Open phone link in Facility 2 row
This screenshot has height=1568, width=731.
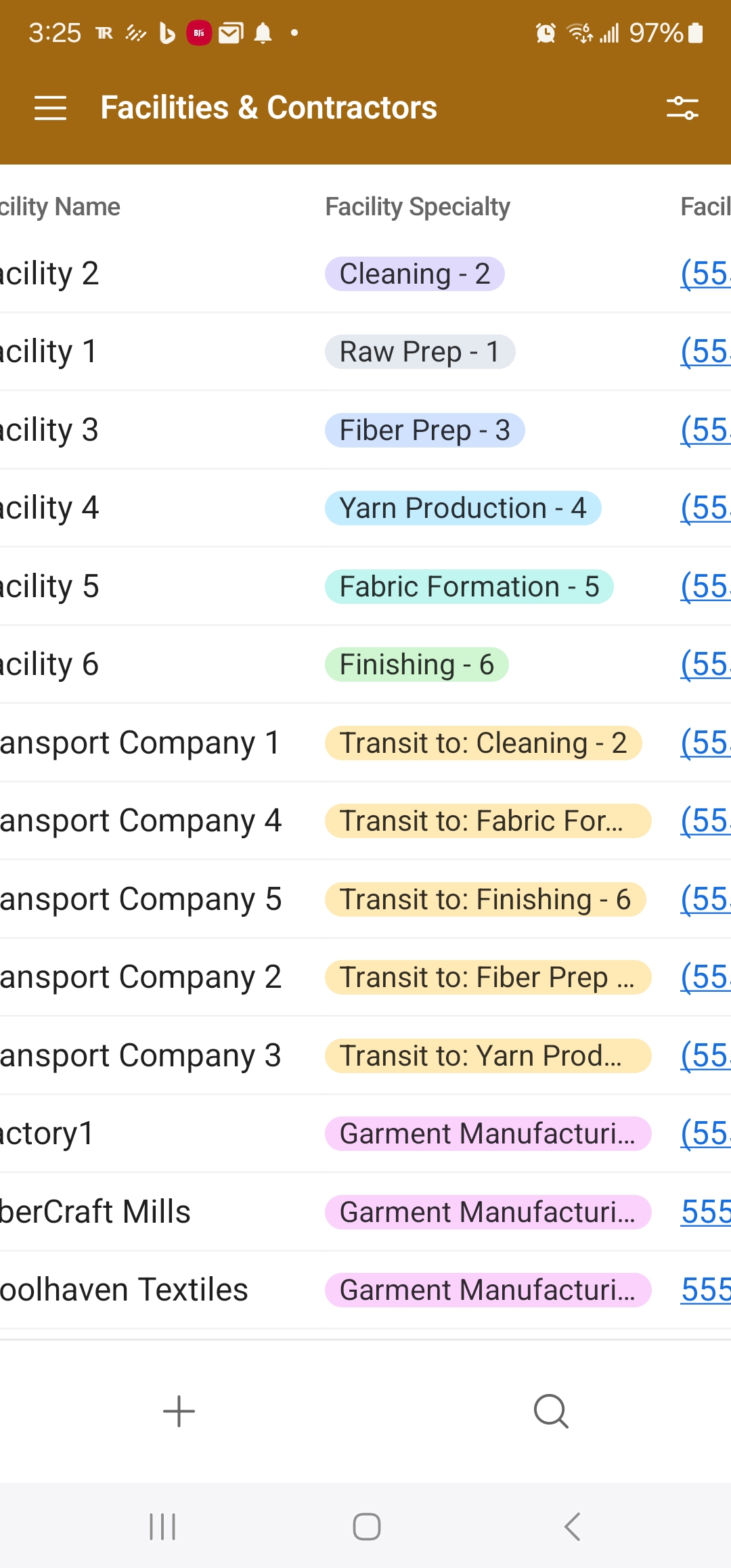705,274
